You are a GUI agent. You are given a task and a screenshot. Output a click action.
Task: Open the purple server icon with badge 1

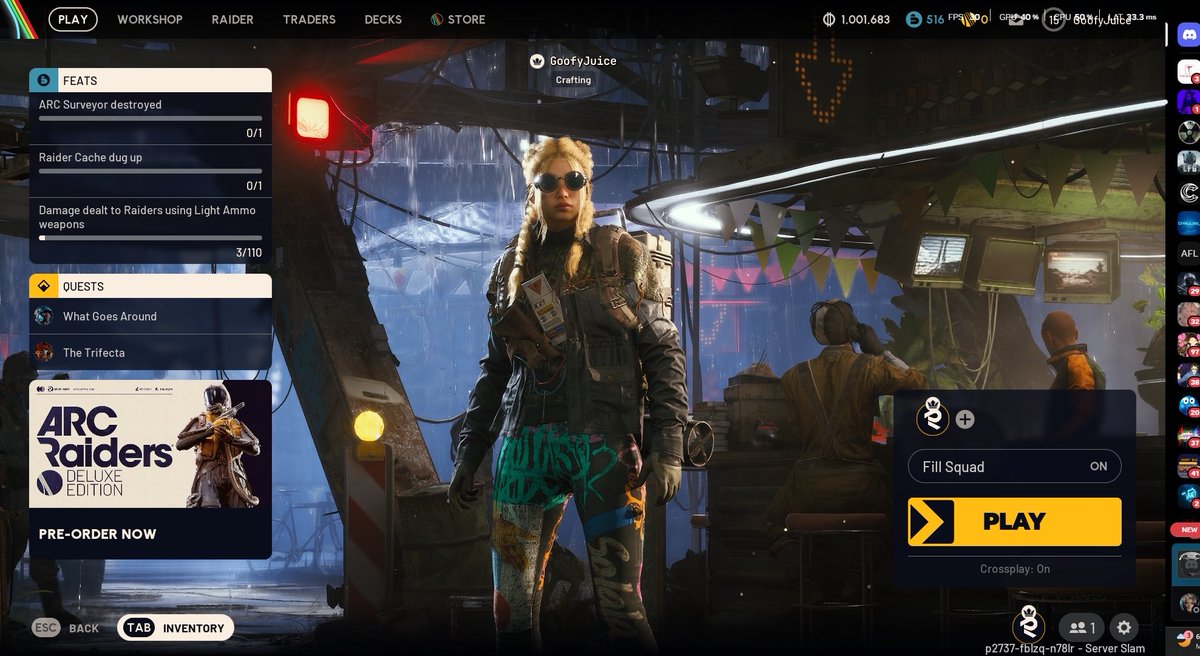(x=1188, y=102)
